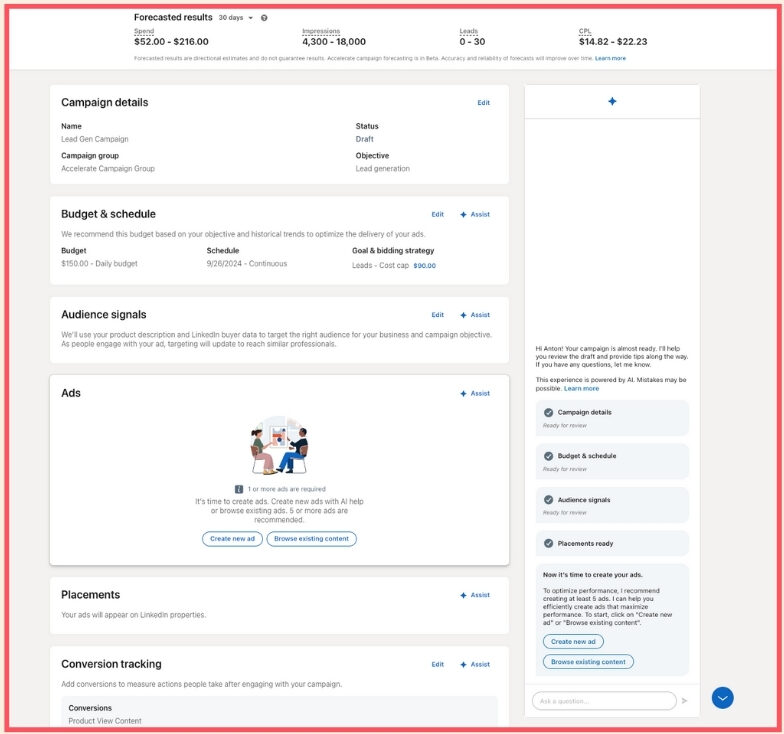Viewport: 784px width, 734px height.
Task: Edit the Campaign details section
Action: click(484, 103)
